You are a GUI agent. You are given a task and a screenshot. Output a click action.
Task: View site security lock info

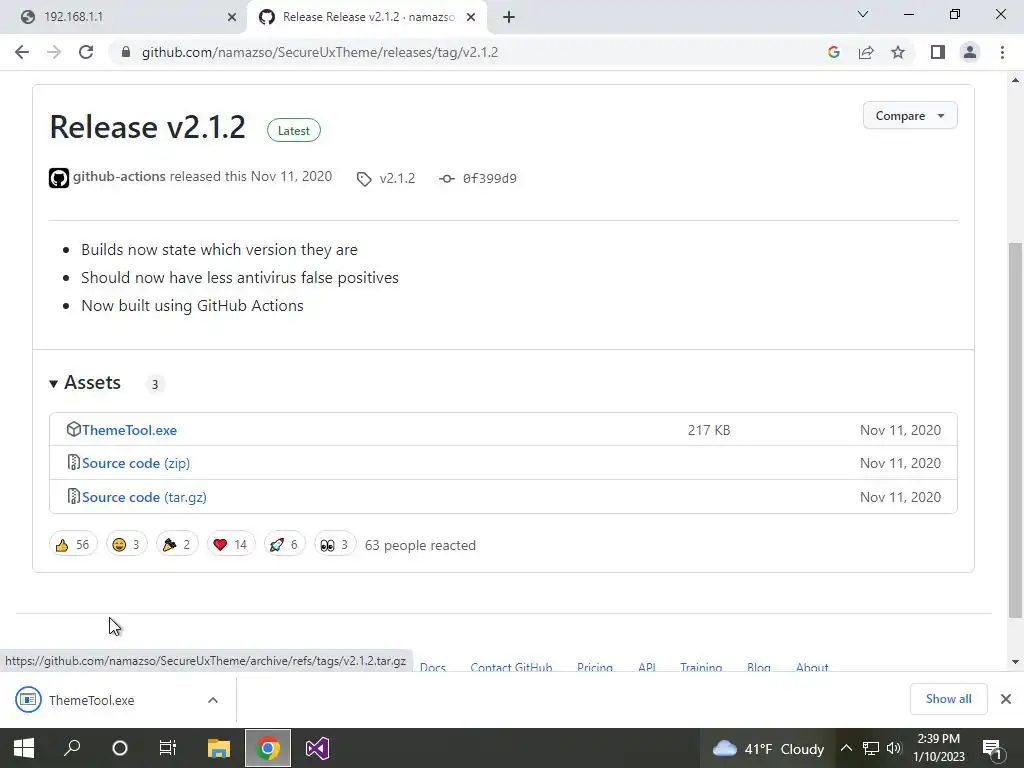pos(126,52)
